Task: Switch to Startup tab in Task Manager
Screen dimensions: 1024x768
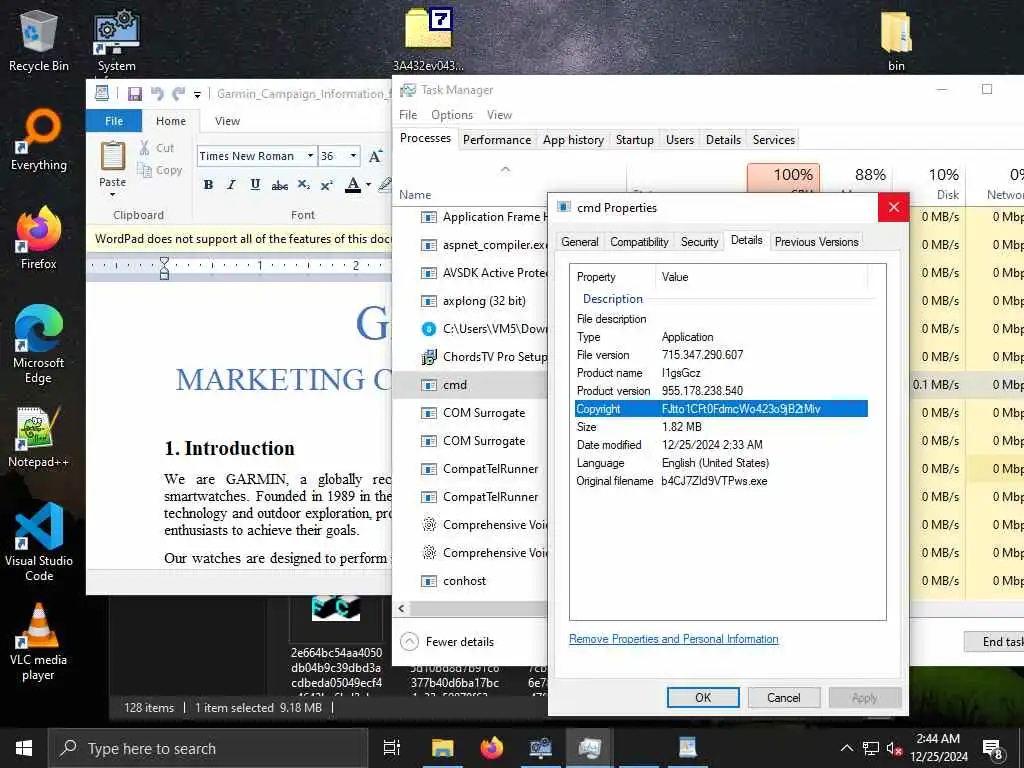Action: coord(634,140)
